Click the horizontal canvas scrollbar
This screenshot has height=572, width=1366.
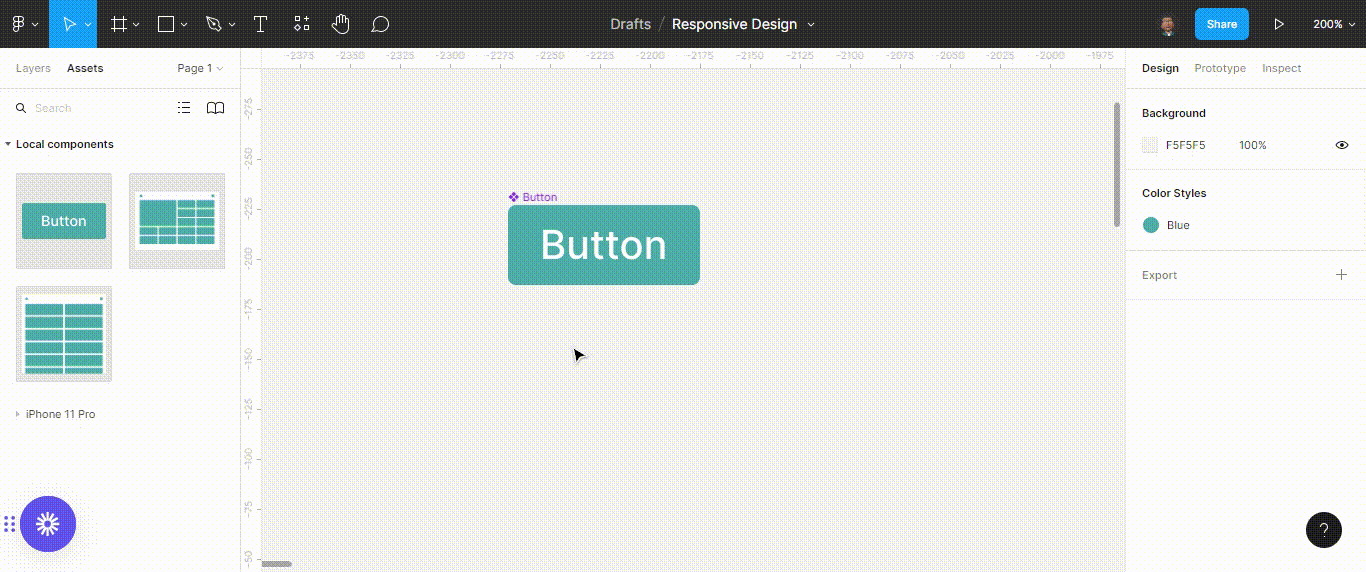click(x=277, y=564)
